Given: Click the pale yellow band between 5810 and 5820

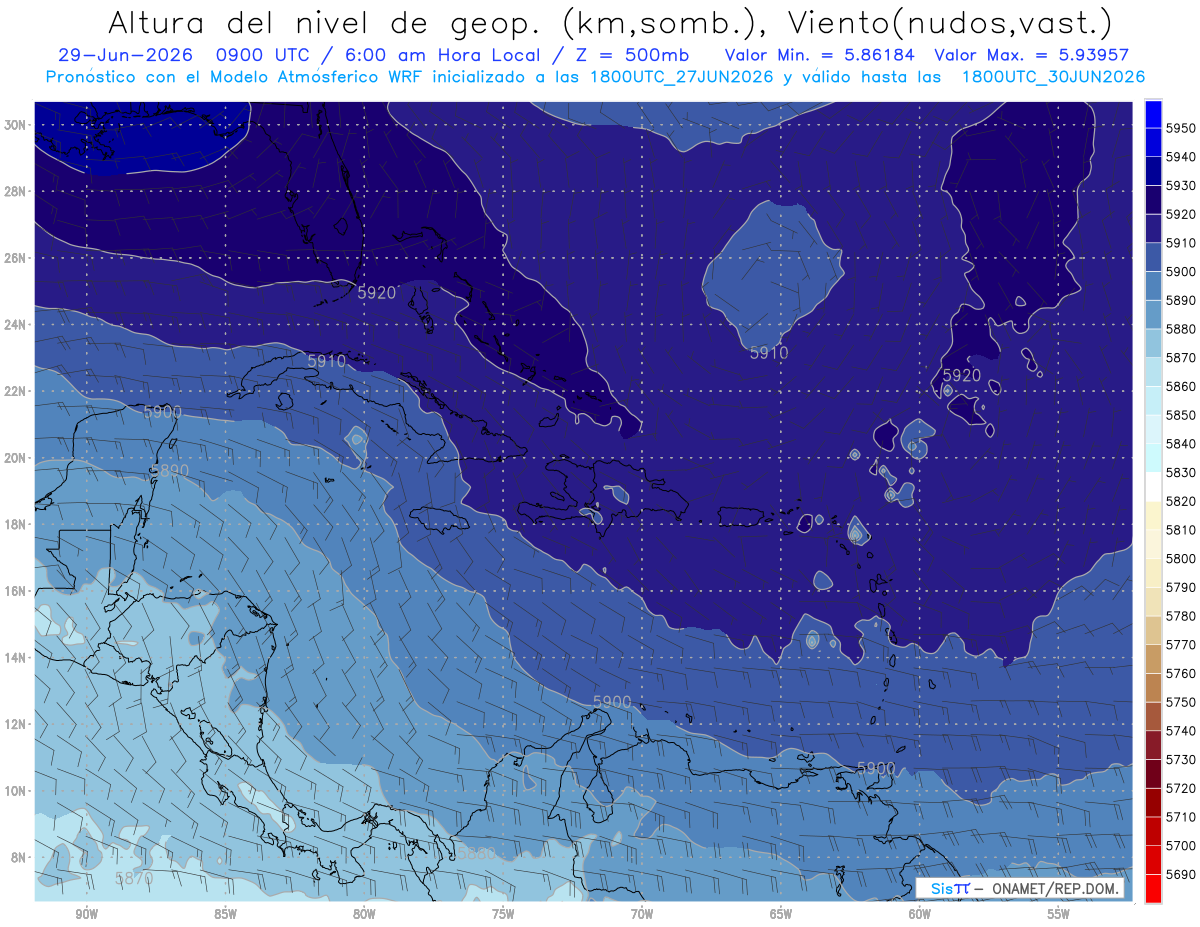Looking at the screenshot, I should click(1153, 516).
